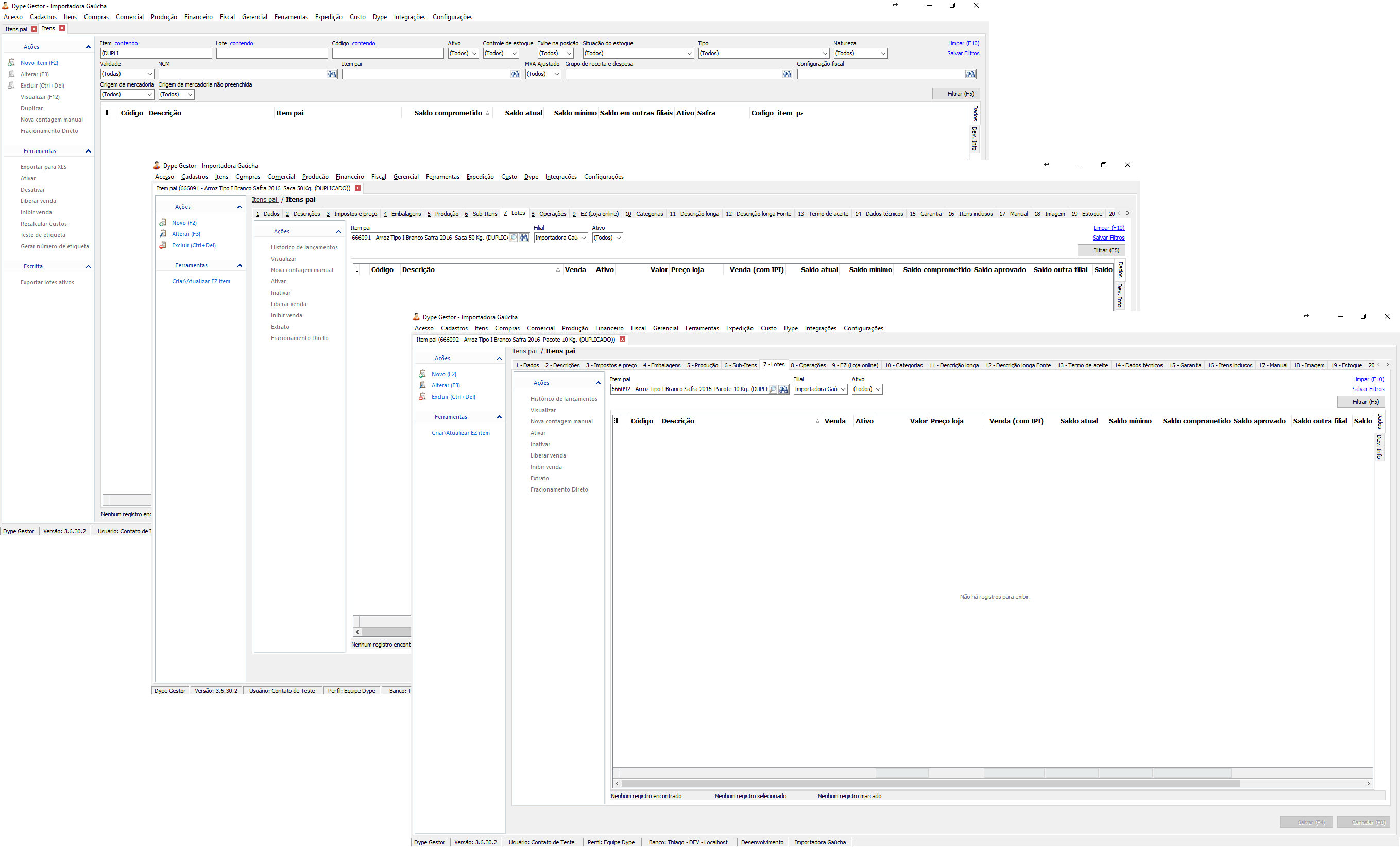Click Novo (F2) icon in 666091 window
The height and width of the screenshot is (847, 1400).
click(x=163, y=222)
